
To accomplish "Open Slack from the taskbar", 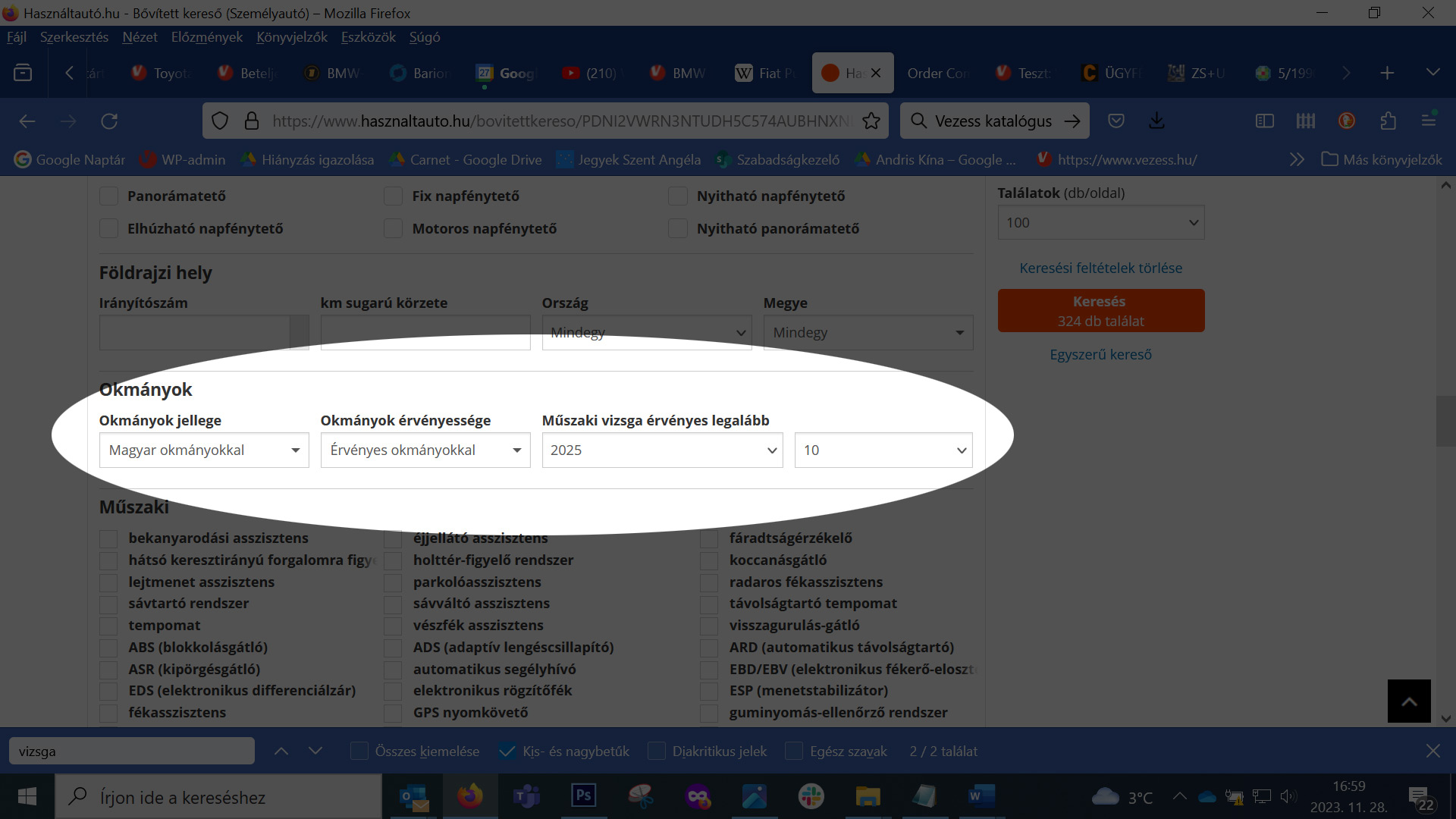I will (x=811, y=796).
